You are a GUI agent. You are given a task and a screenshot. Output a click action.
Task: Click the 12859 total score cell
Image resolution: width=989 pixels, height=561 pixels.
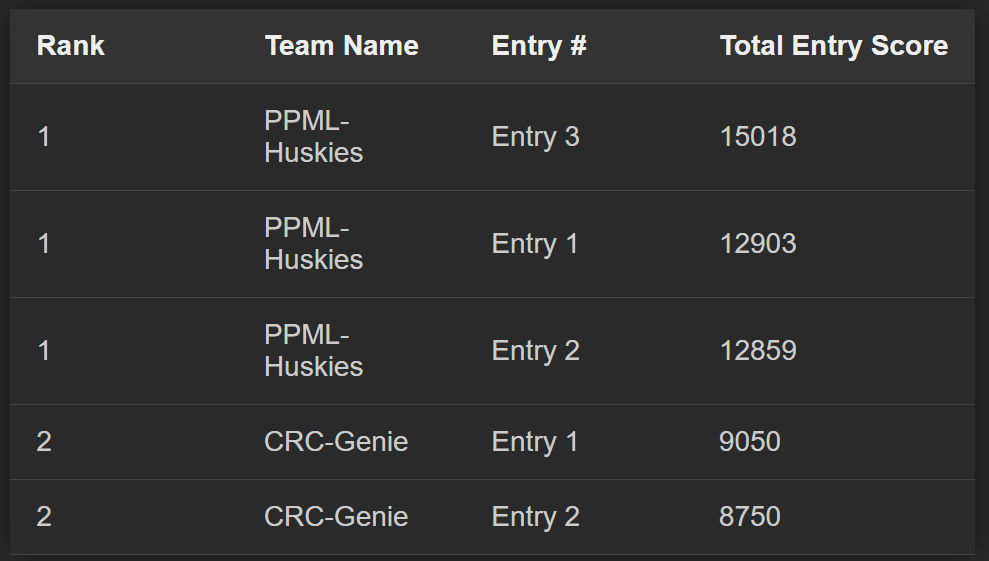pos(758,351)
